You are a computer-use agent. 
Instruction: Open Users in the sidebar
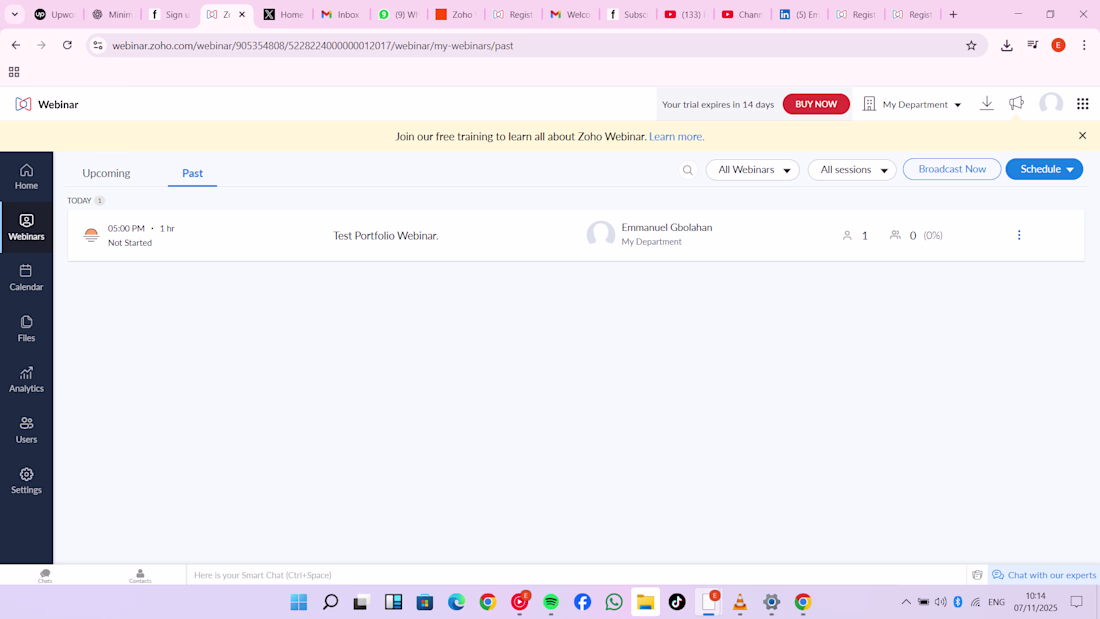[26, 430]
